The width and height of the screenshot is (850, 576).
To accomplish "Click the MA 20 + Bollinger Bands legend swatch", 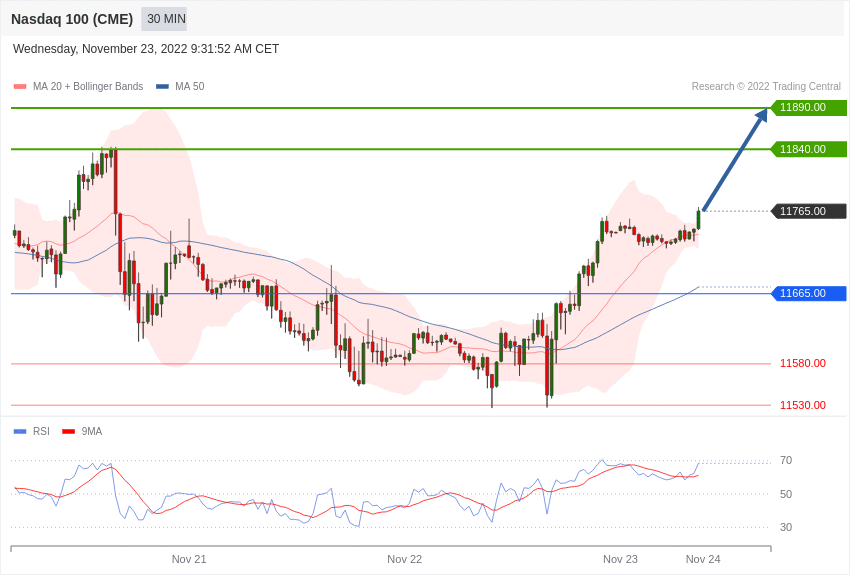I will (20, 87).
